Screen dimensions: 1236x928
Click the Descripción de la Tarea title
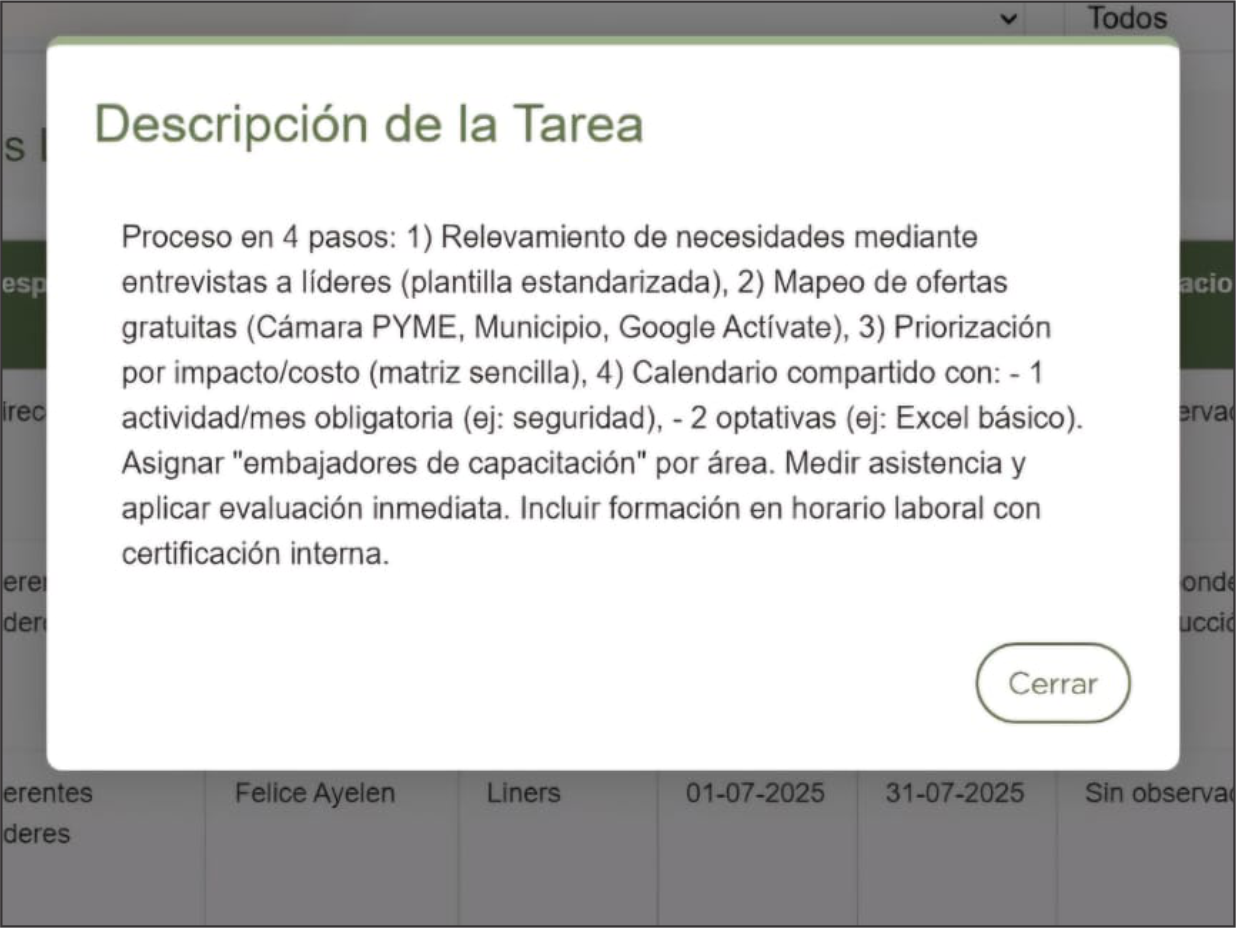click(368, 124)
